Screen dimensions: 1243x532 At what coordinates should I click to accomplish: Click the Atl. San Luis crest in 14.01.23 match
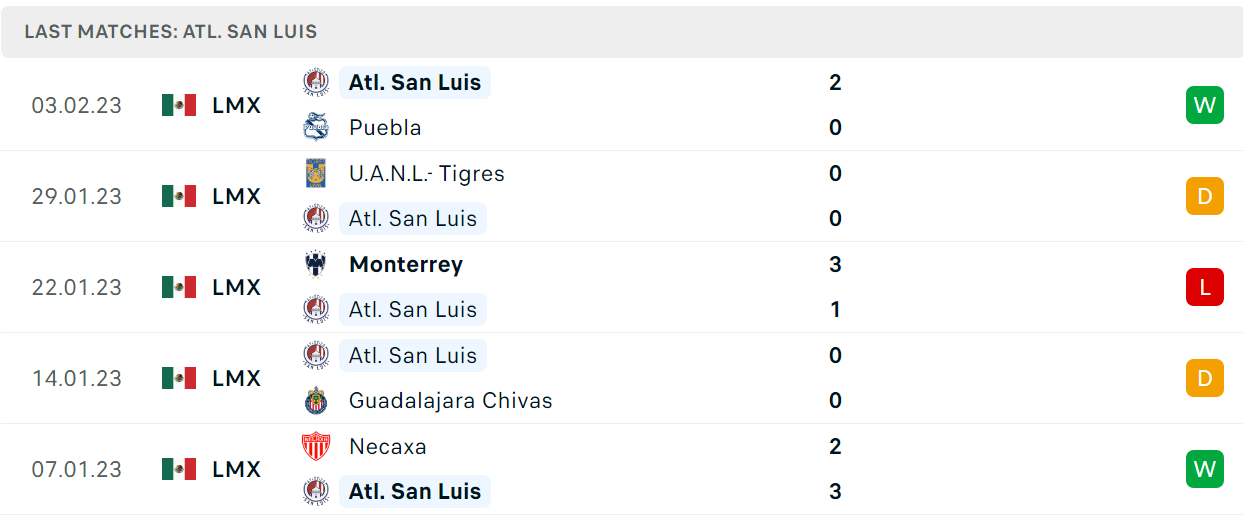pos(316,355)
